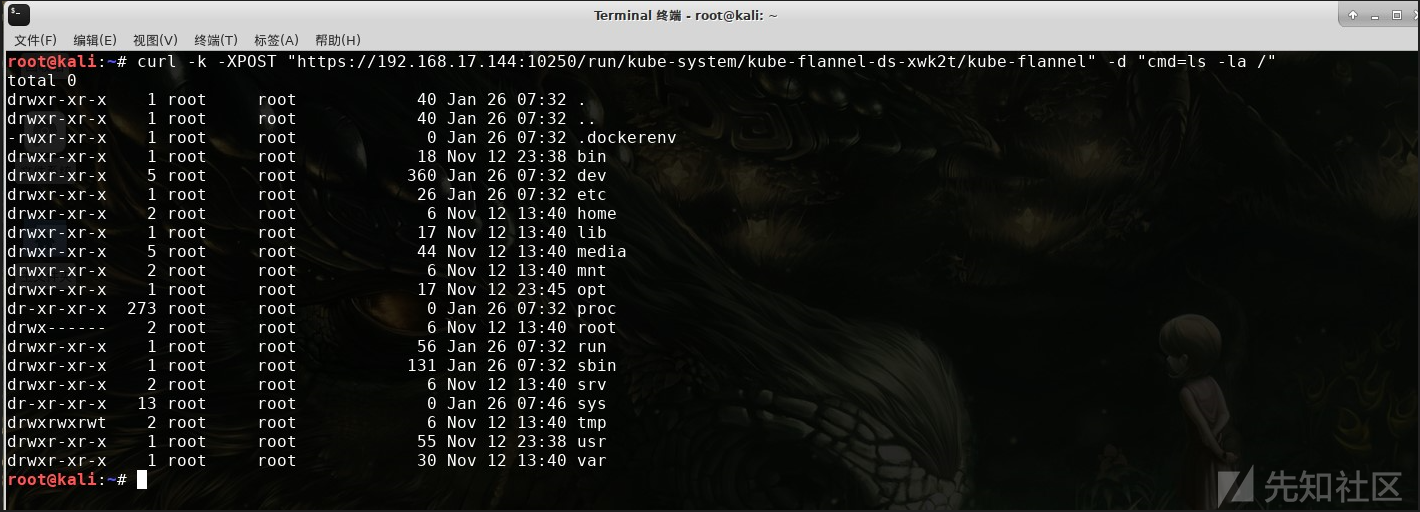Click the 'mnt' directory name
The width and height of the screenshot is (1420, 512).
click(592, 271)
